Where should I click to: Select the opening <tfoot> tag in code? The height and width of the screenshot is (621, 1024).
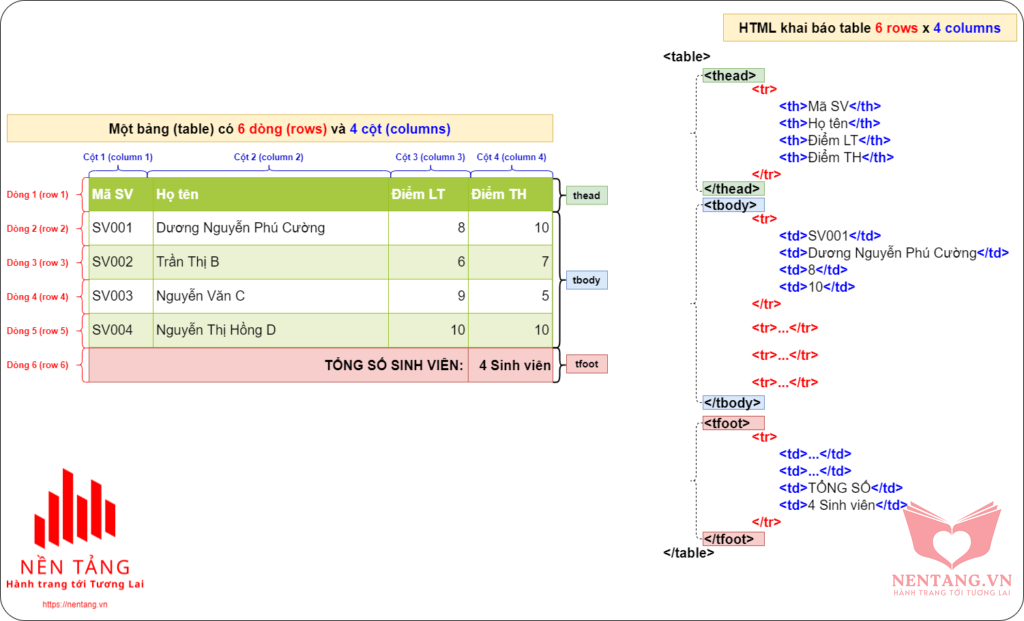pos(733,423)
